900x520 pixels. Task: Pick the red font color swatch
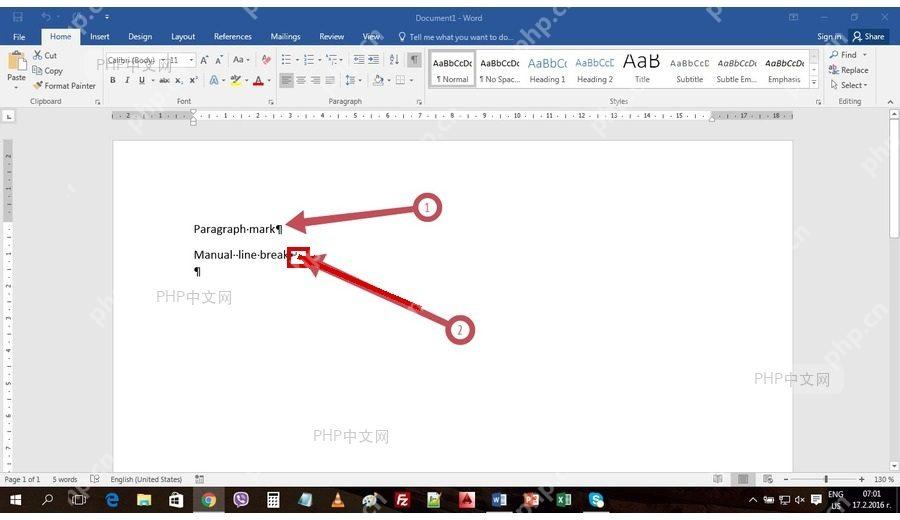258,81
